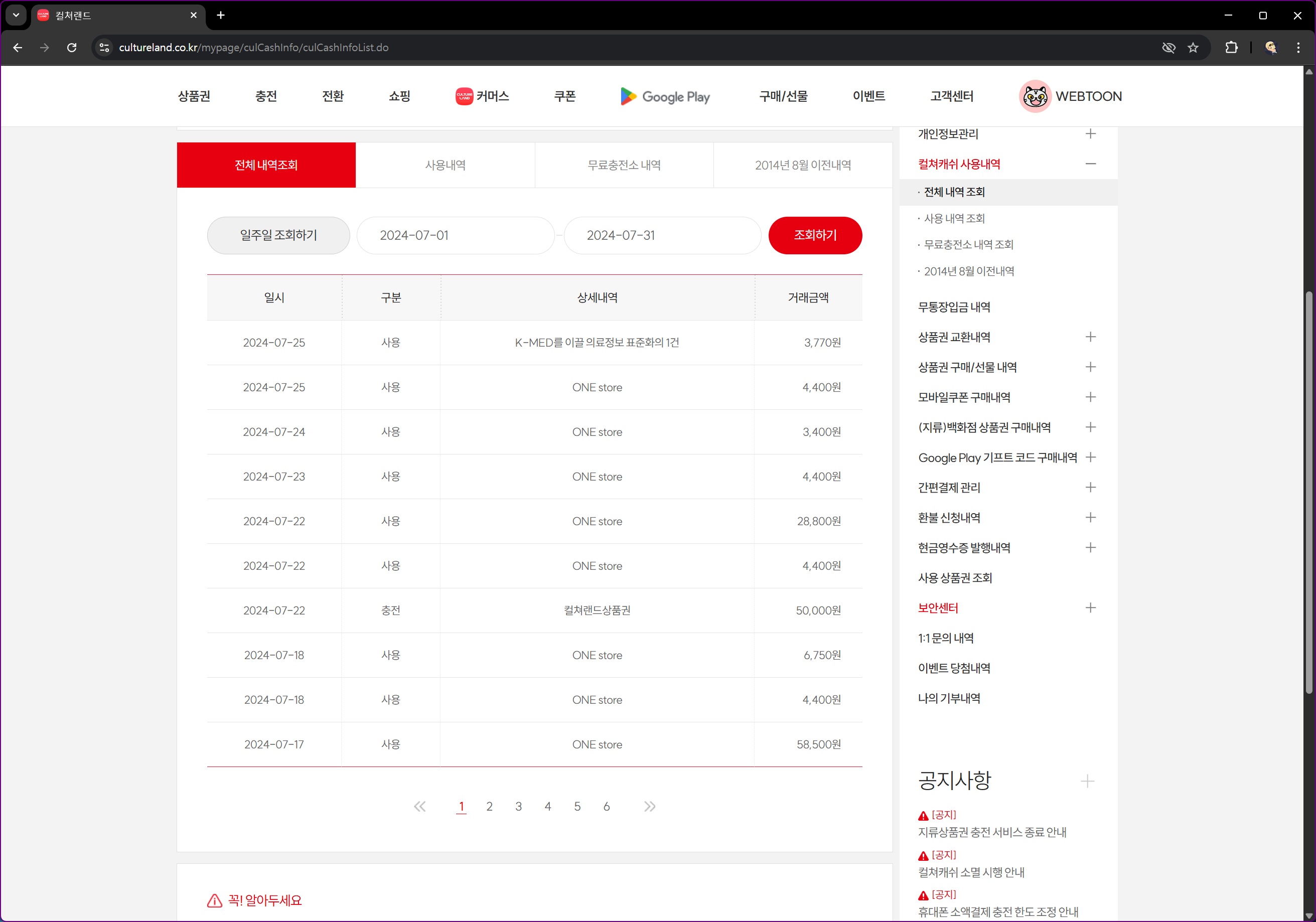Bookmark this page with star icon
This screenshot has width=1316, height=922.
[x=1193, y=48]
